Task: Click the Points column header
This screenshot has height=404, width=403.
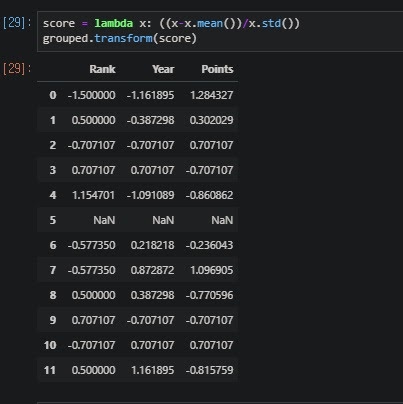Action: click(x=217, y=69)
